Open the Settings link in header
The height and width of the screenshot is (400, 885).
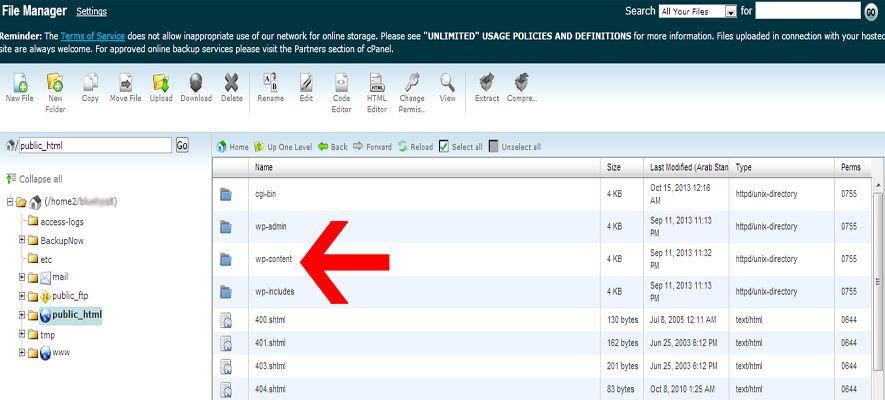(x=91, y=12)
